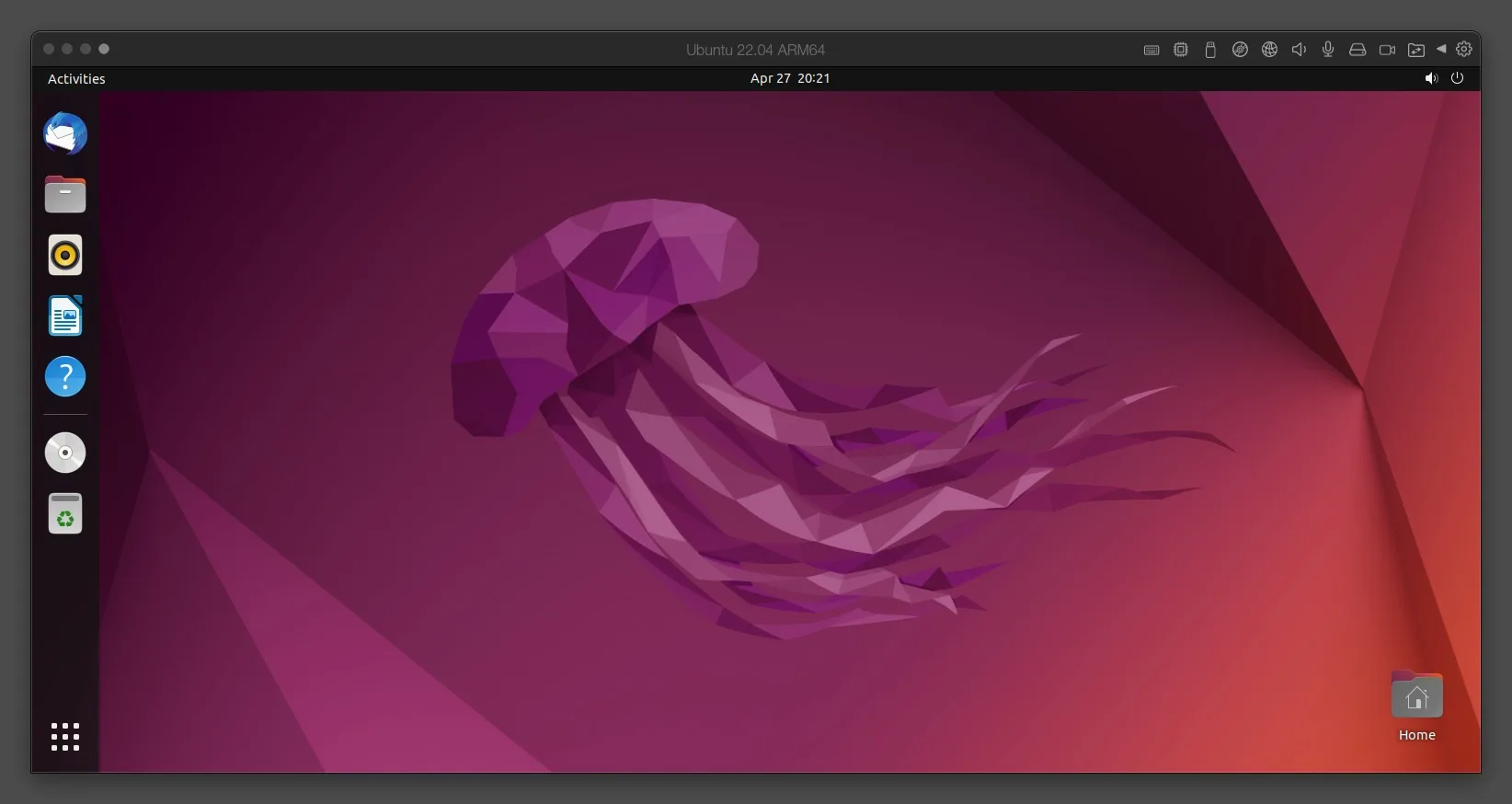This screenshot has width=1512, height=804.
Task: Click the Ubuntu top bar volume icon
Action: point(1431,79)
